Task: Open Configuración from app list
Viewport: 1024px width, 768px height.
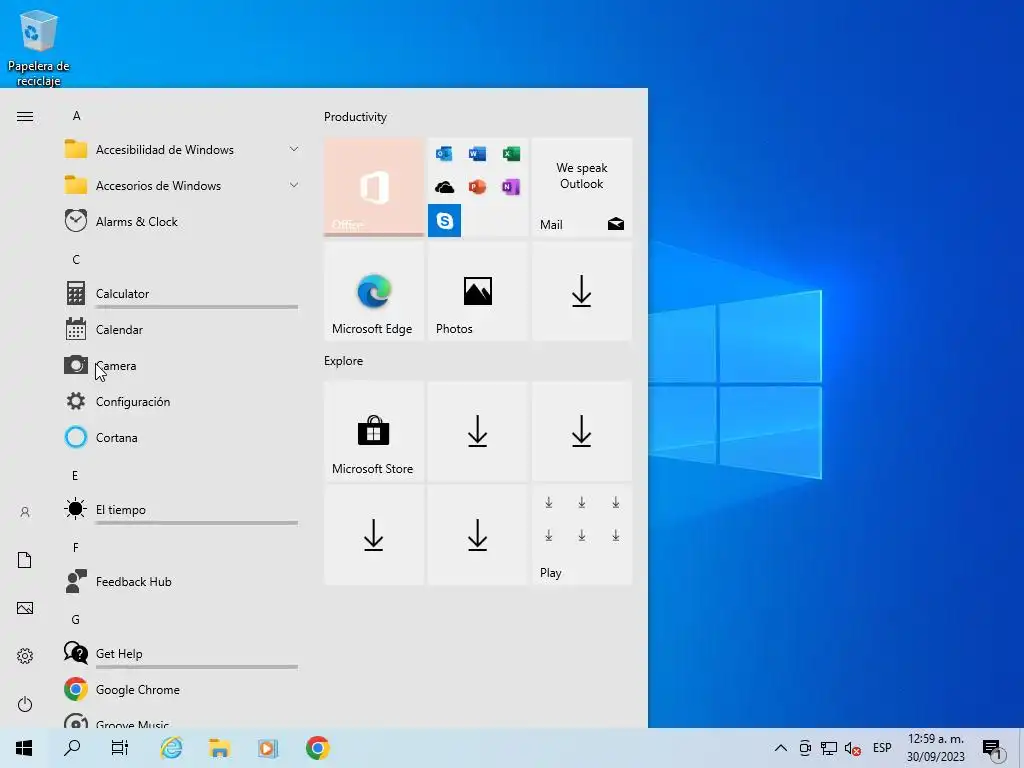Action: point(182,401)
